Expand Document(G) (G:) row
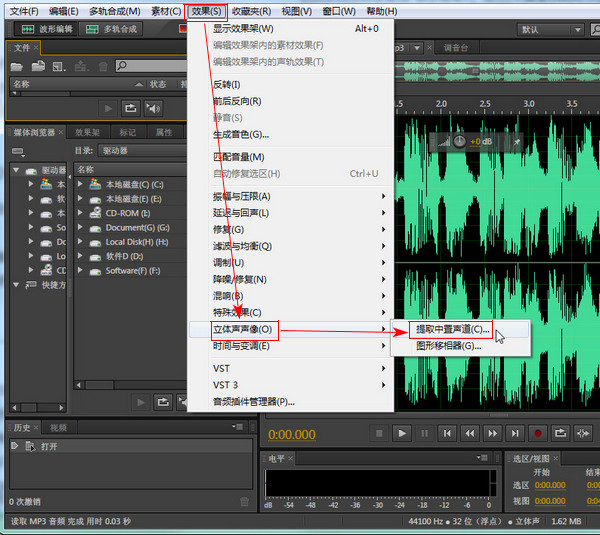 pyautogui.click(x=80, y=227)
